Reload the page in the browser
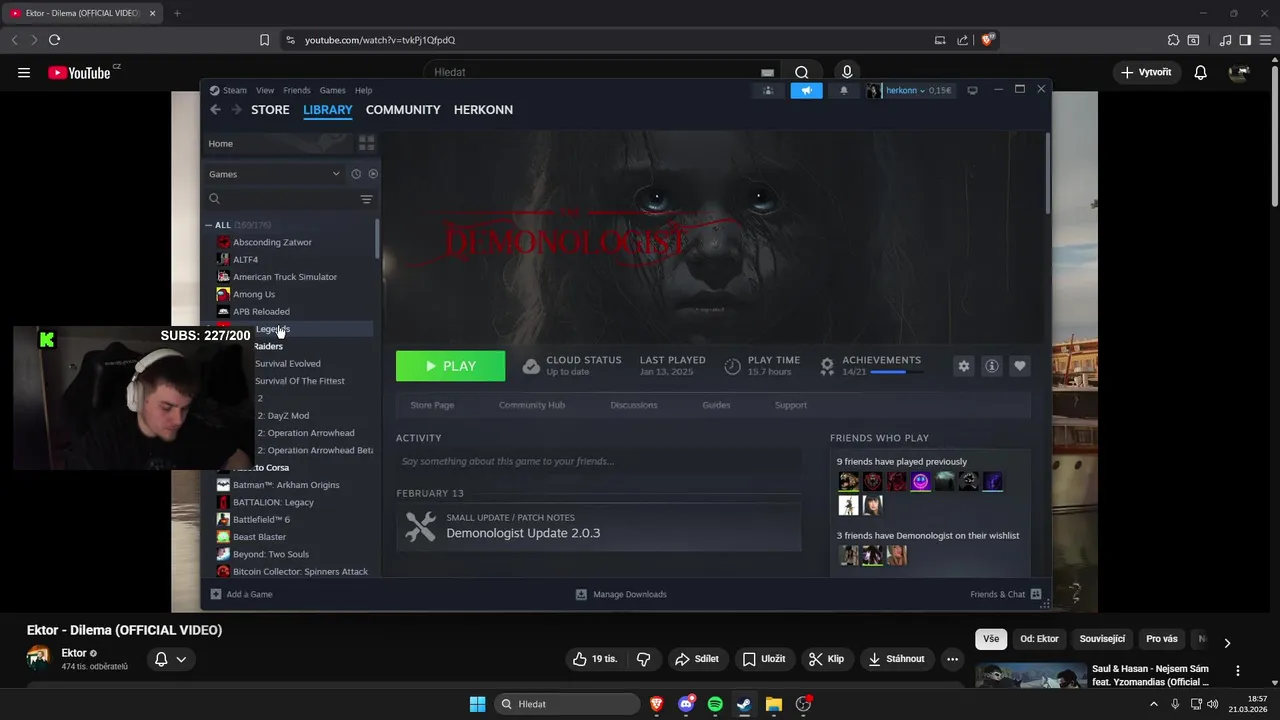The height and width of the screenshot is (720, 1280). coord(54,40)
